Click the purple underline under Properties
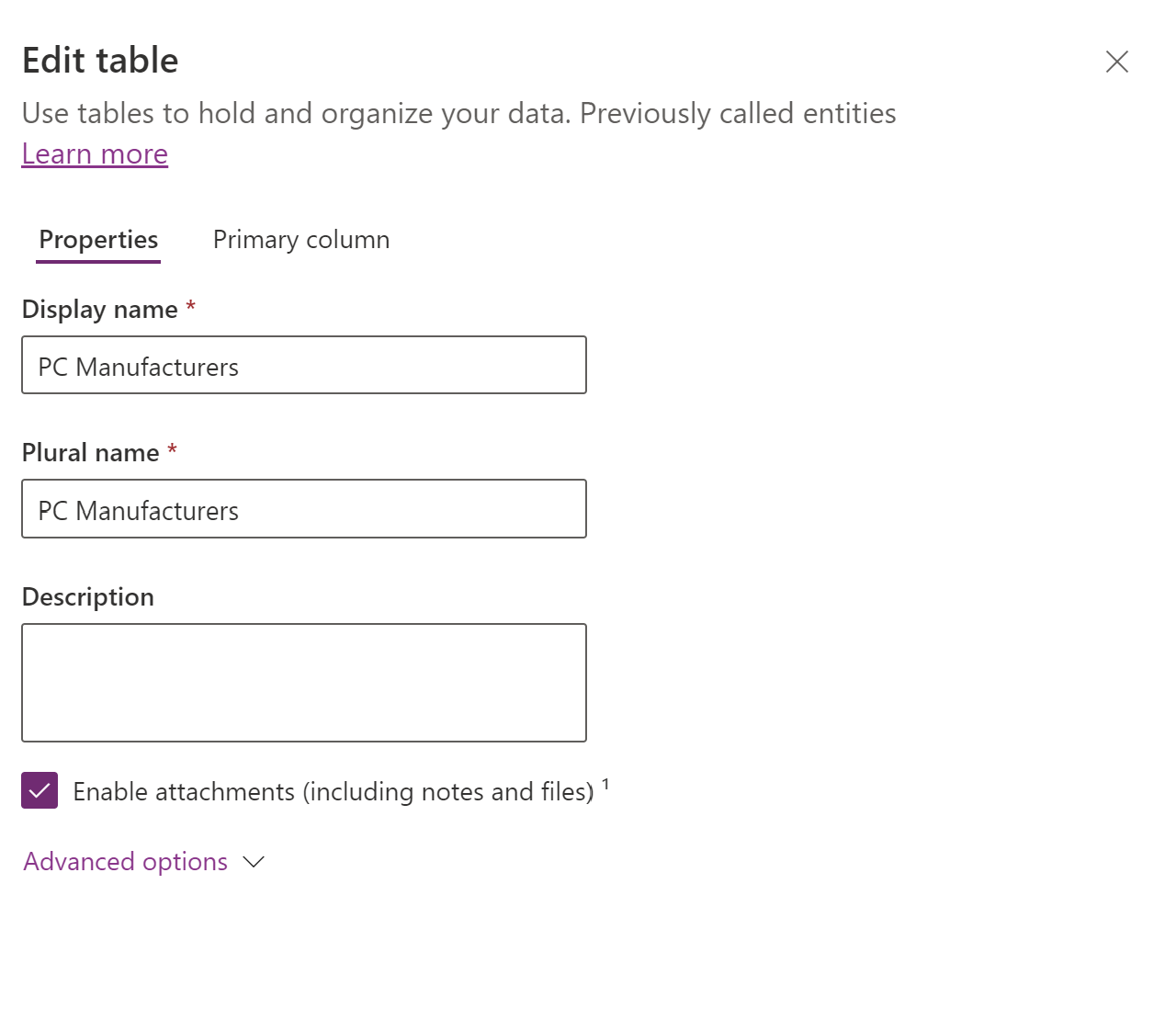1176x1020 pixels. (x=98, y=262)
